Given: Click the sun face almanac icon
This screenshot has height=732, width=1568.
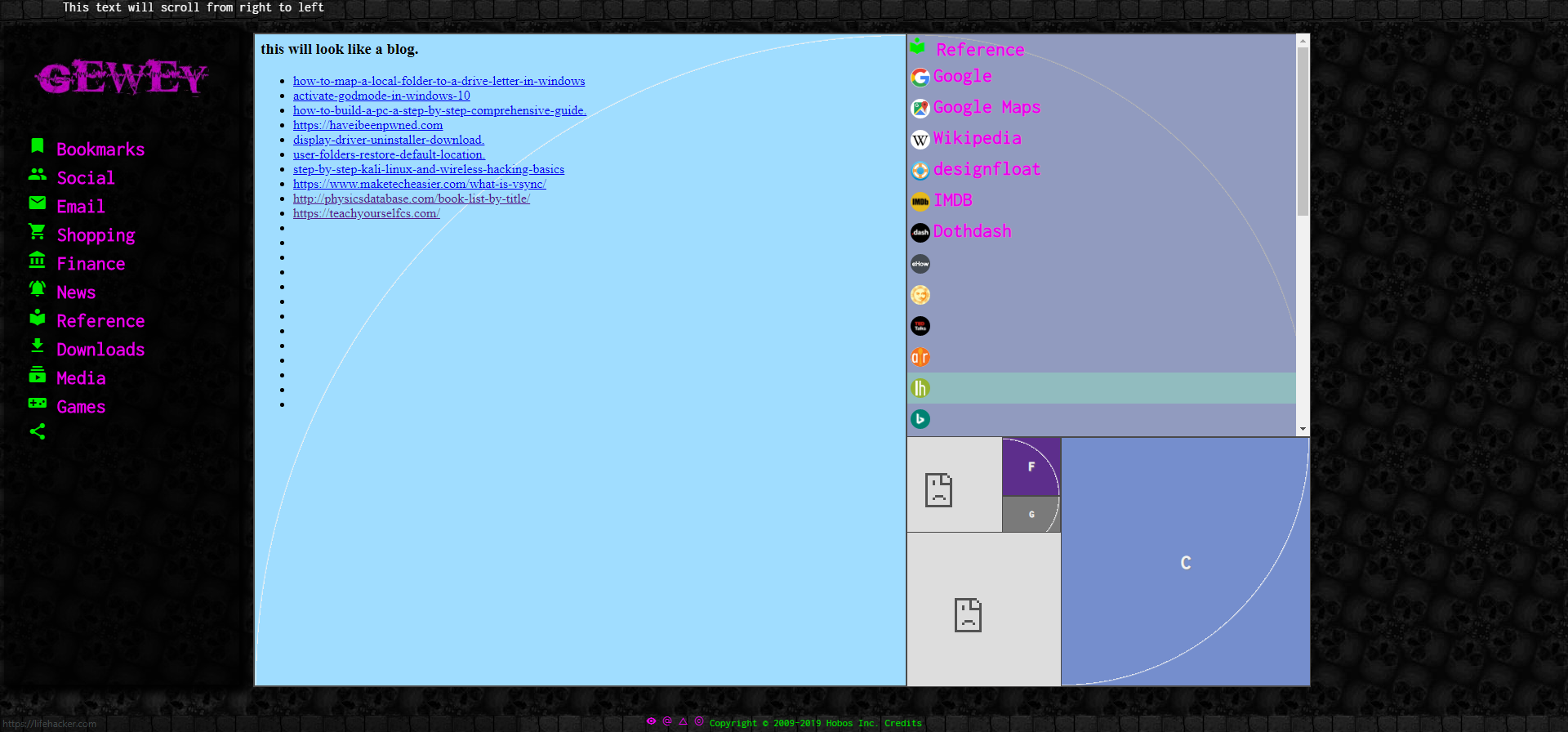Looking at the screenshot, I should coord(920,295).
